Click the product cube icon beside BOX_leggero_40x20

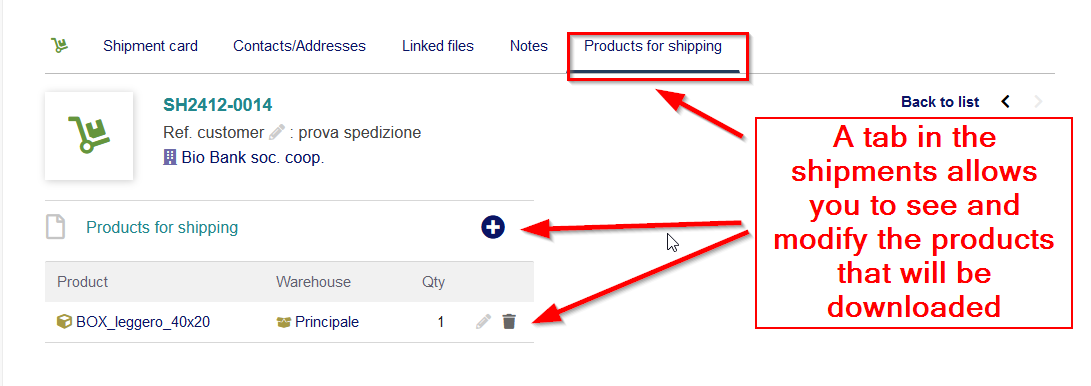pyautogui.click(x=64, y=322)
